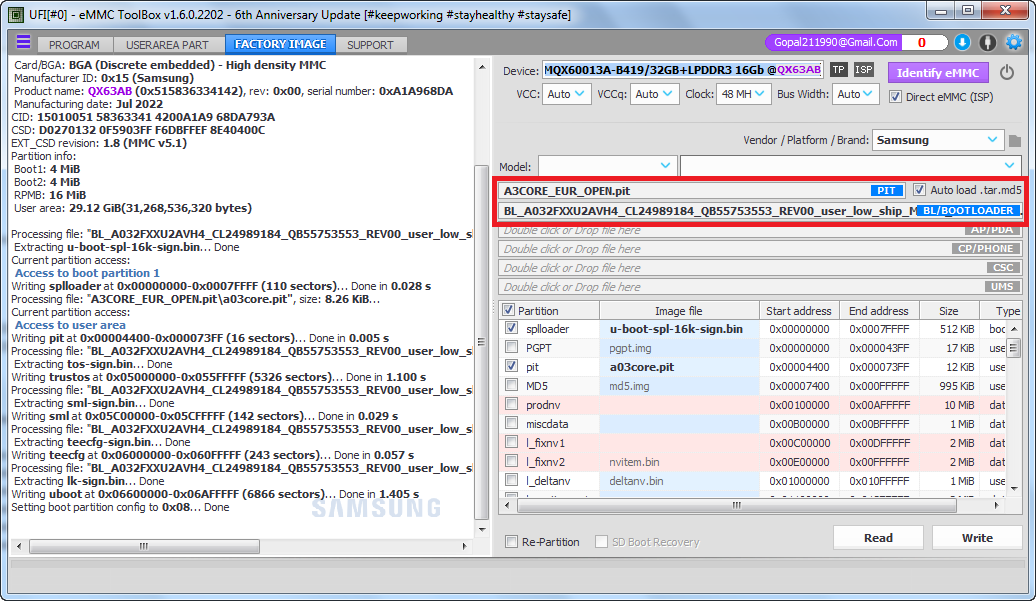Click the a03core.pit image file cell
Viewport: 1036px width, 601px height.
click(x=679, y=367)
